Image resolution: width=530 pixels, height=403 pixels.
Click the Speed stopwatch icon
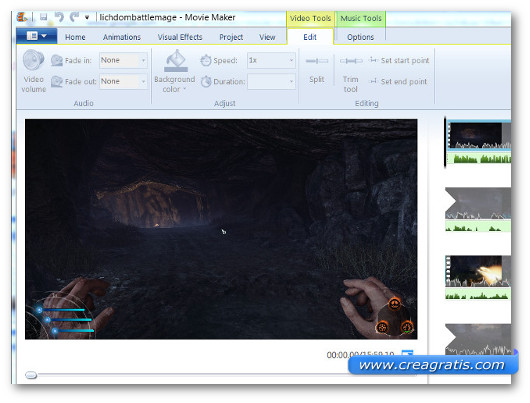(x=206, y=61)
